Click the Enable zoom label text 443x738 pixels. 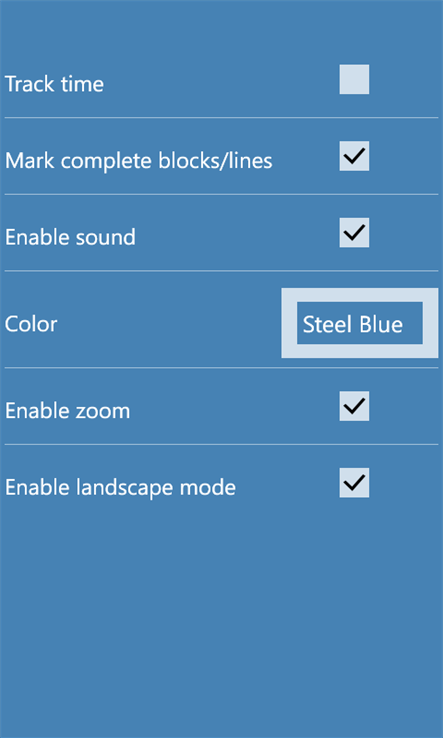click(x=67, y=410)
